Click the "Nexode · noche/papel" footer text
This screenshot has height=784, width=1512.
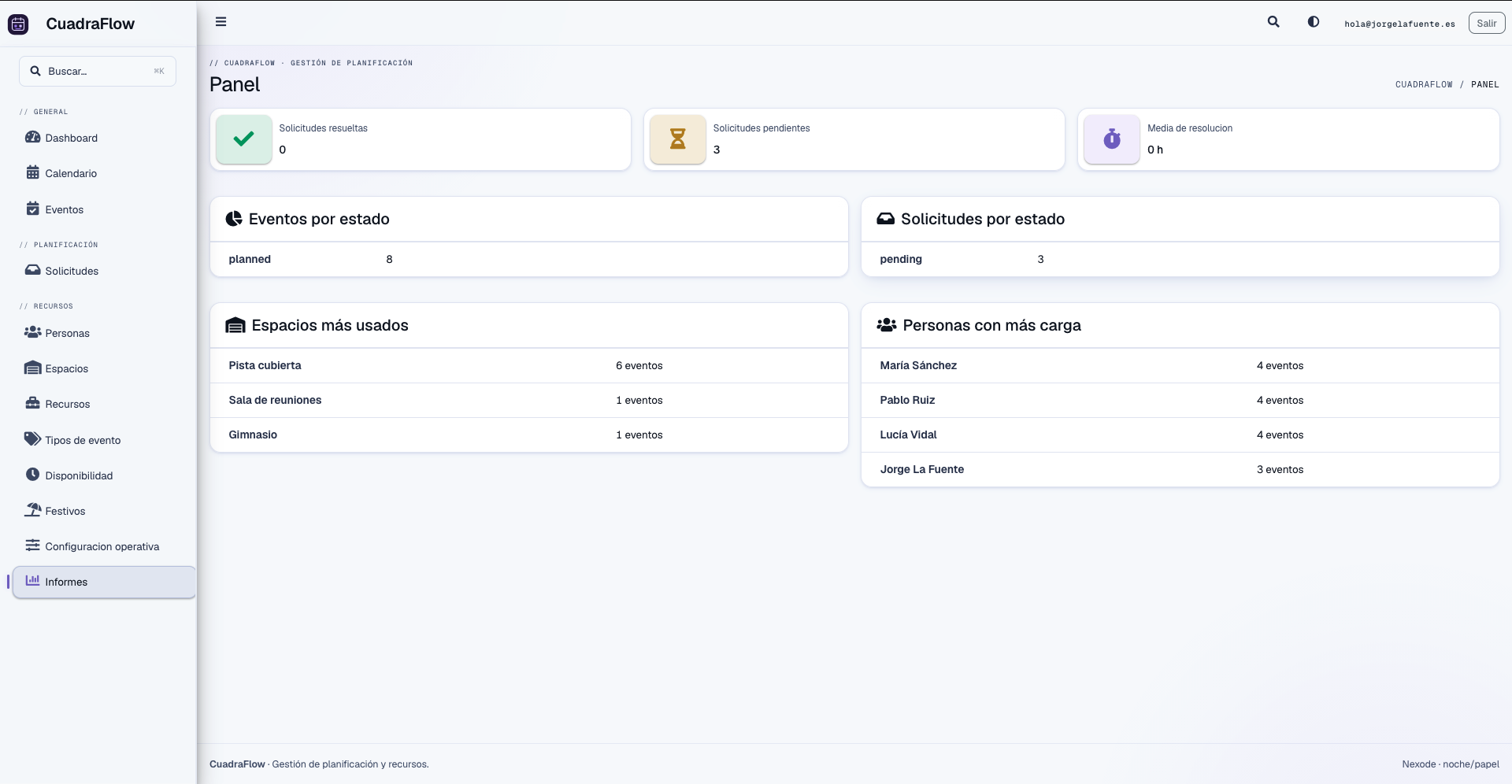(x=1451, y=764)
